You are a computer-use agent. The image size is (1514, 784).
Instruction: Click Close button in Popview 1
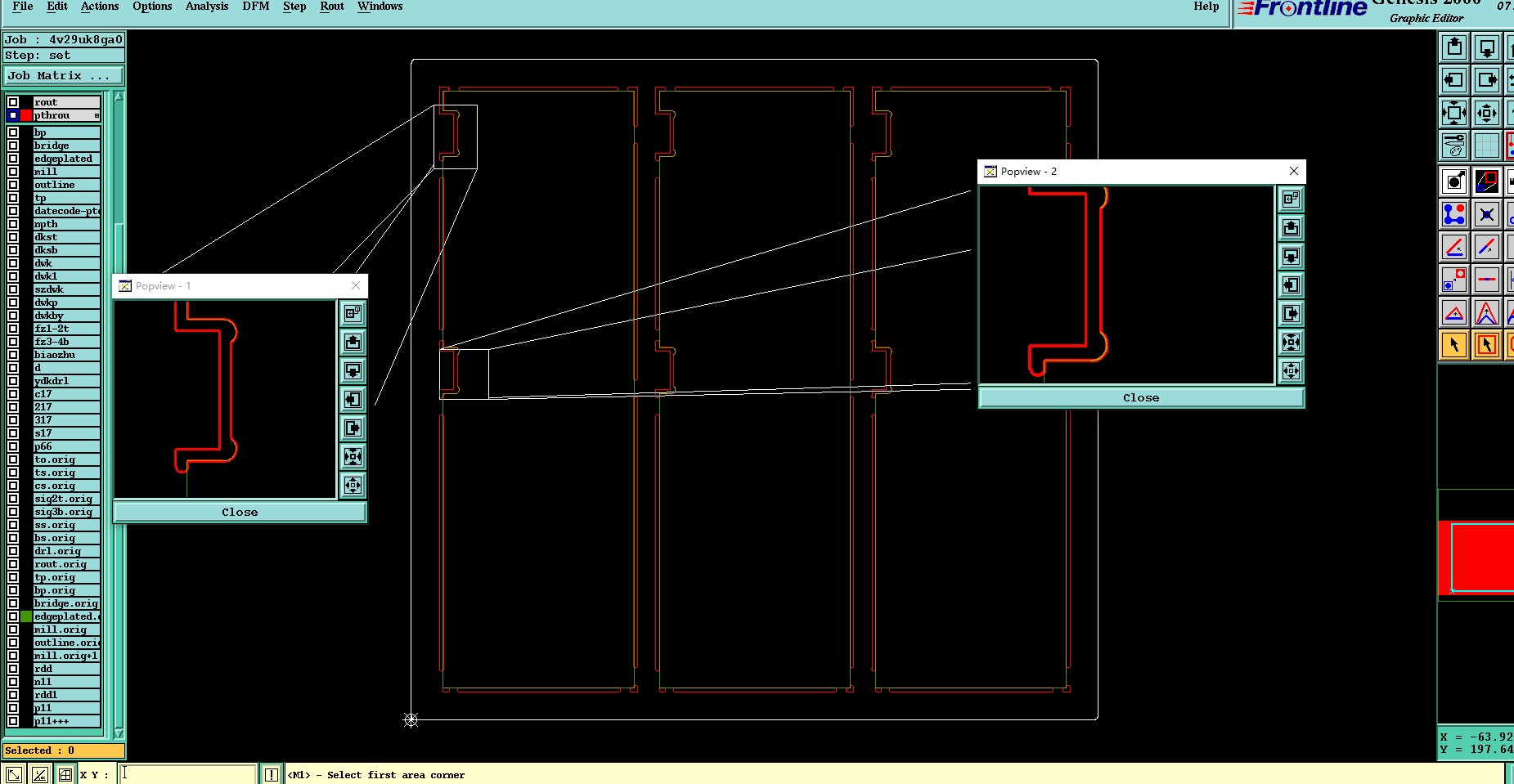pos(240,512)
